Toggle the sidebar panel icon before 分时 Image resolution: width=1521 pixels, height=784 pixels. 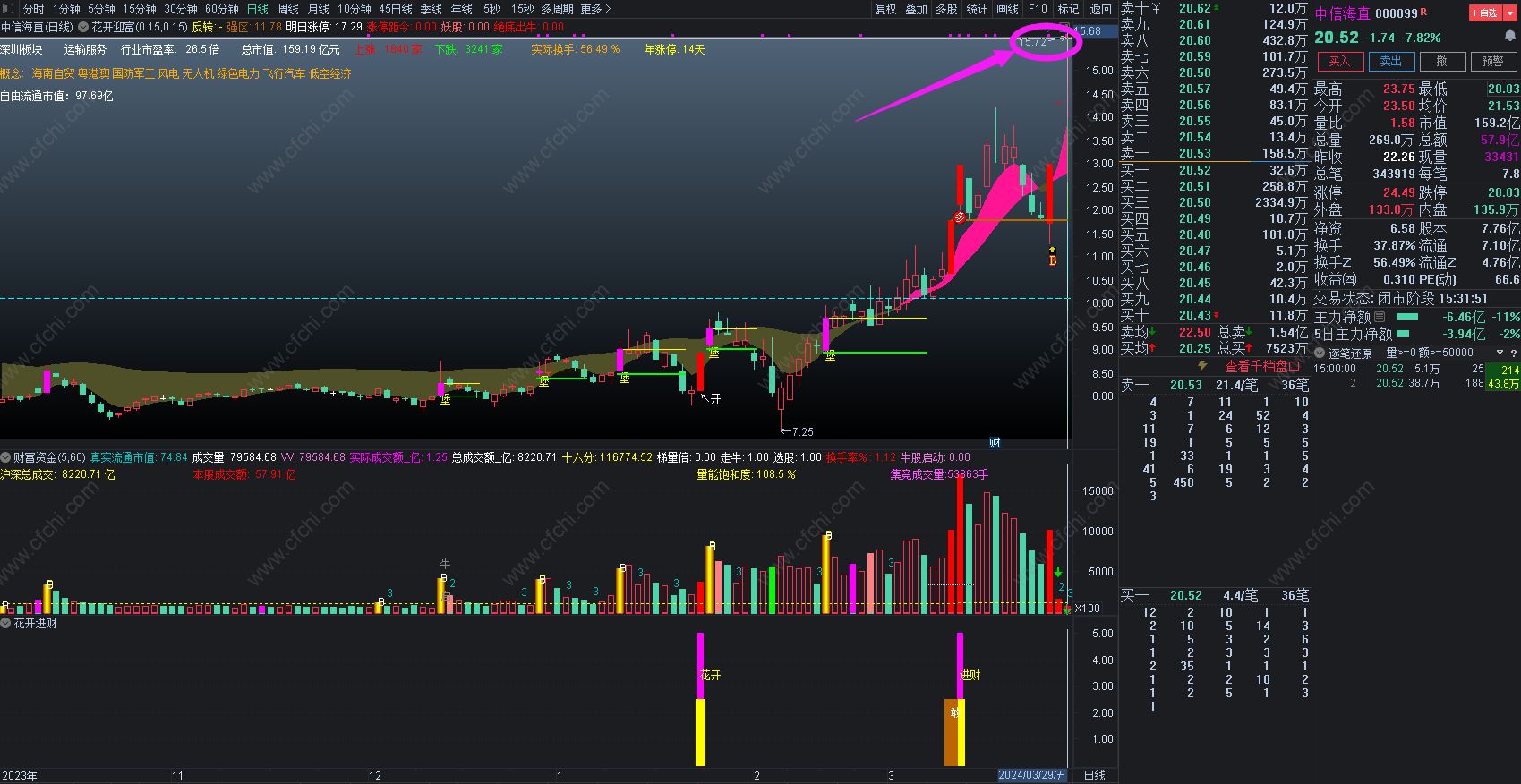point(8,8)
